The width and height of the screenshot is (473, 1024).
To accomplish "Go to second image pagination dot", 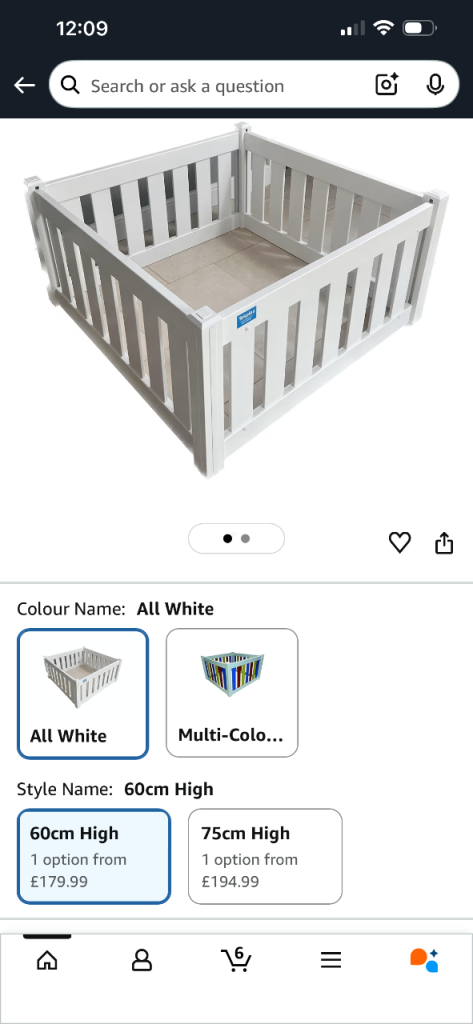I will (246, 539).
